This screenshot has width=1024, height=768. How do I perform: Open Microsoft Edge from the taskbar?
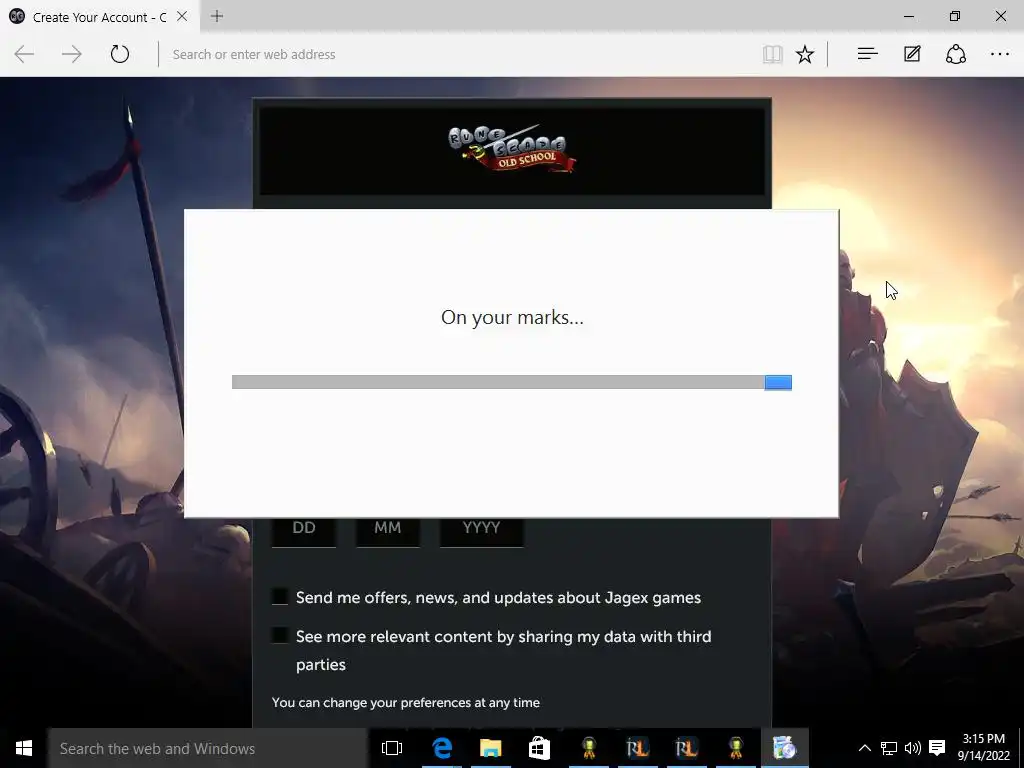[x=442, y=748]
